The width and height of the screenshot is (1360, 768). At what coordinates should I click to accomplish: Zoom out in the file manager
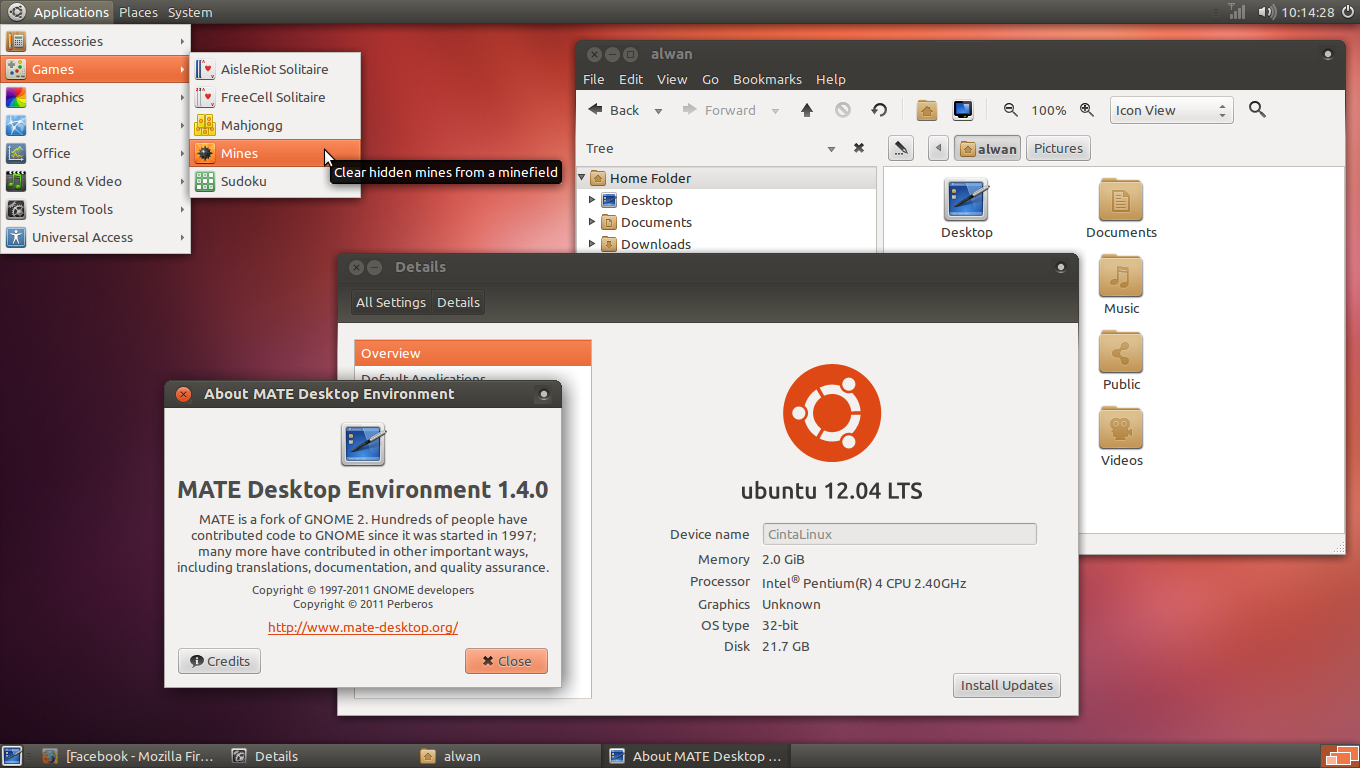tap(1011, 110)
